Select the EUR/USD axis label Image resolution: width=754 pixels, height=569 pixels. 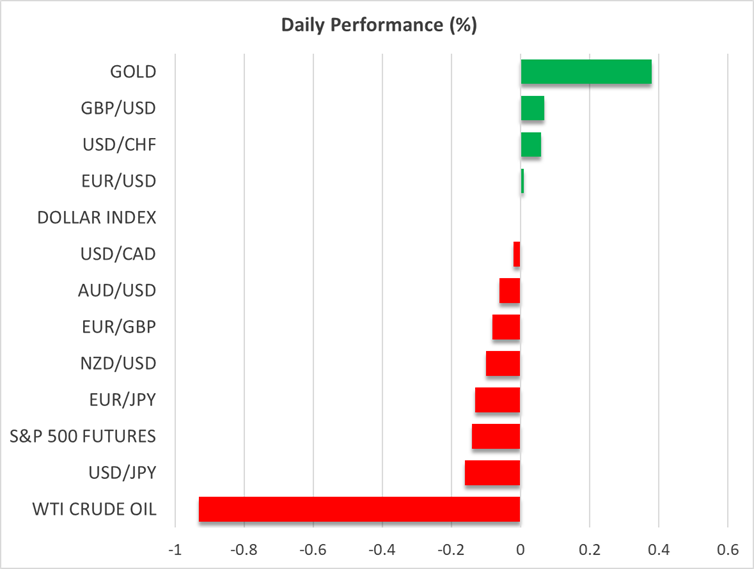point(119,181)
